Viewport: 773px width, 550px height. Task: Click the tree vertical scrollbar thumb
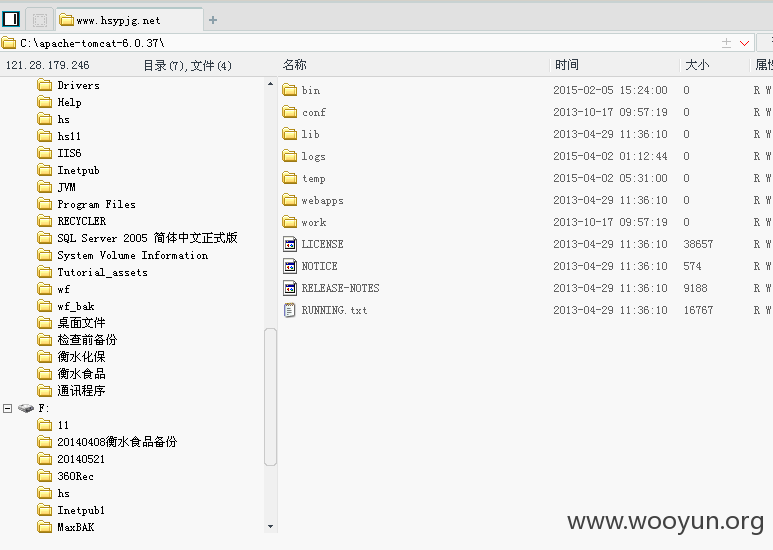[x=270, y=397]
